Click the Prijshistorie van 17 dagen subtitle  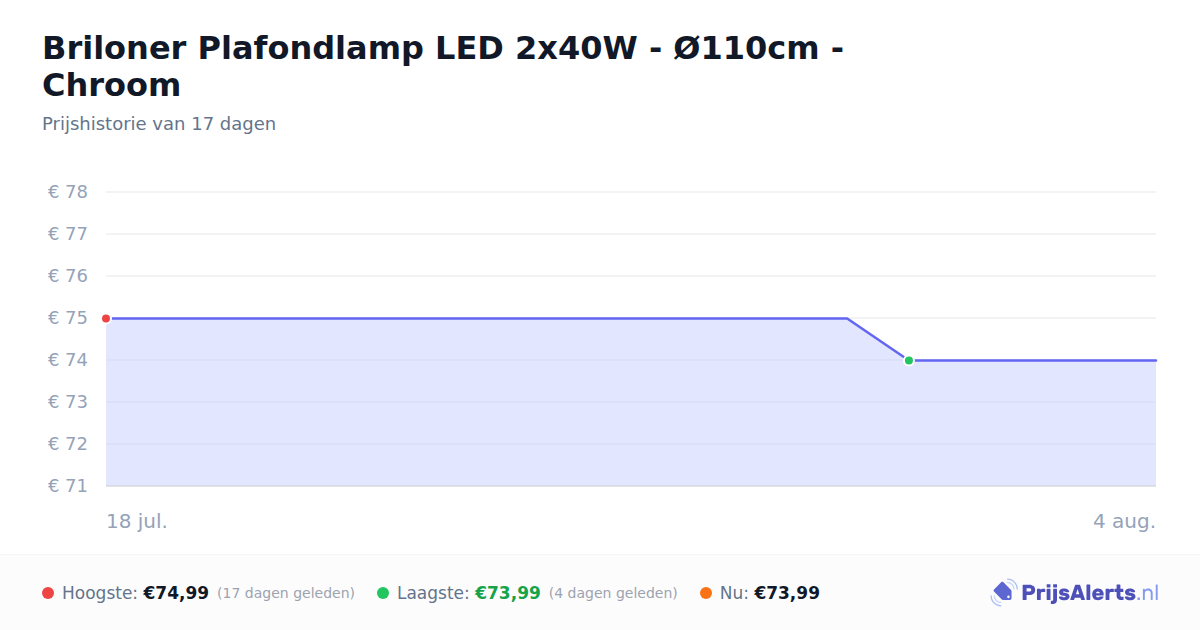point(159,124)
